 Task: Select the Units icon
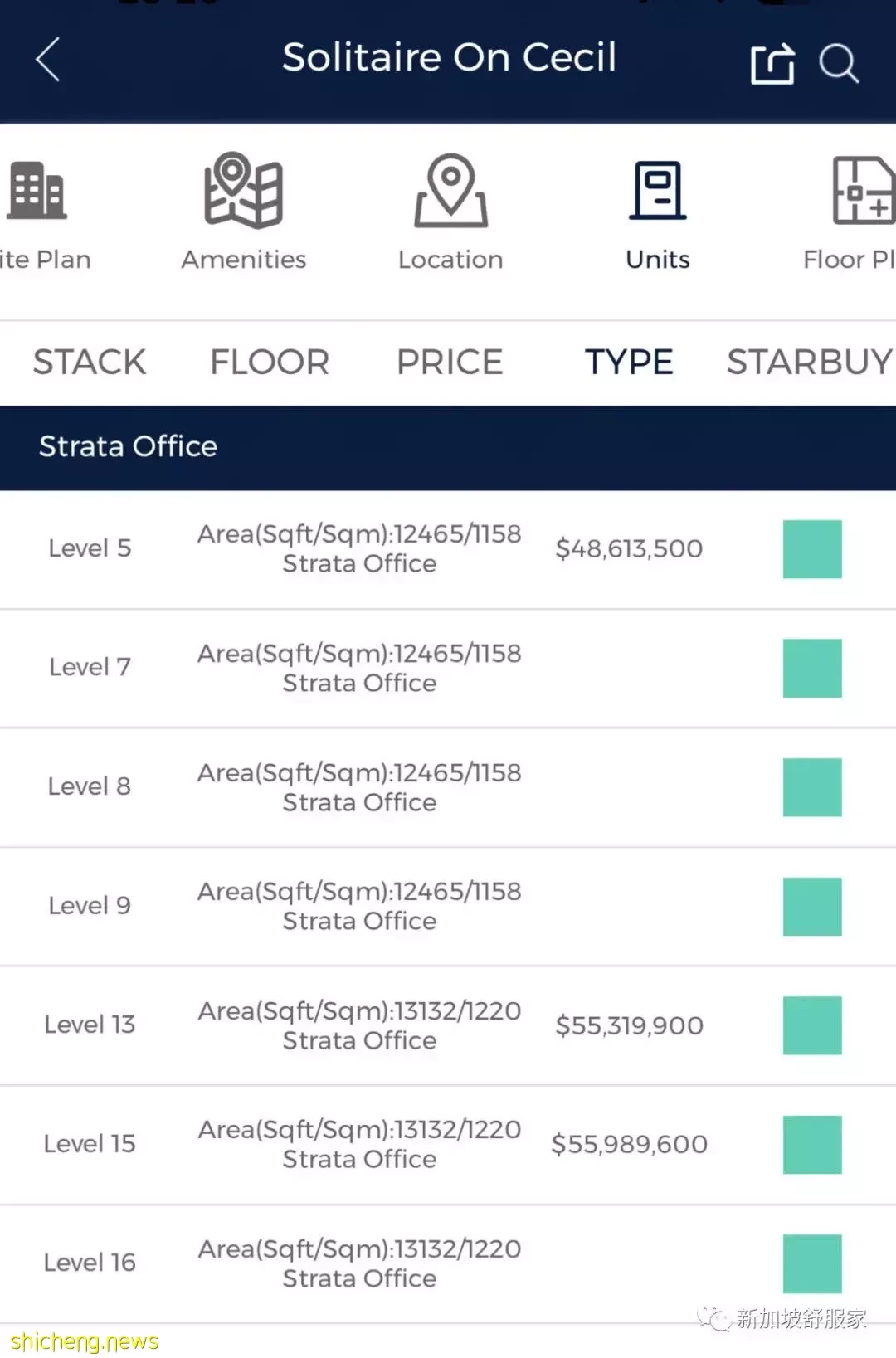point(658,191)
